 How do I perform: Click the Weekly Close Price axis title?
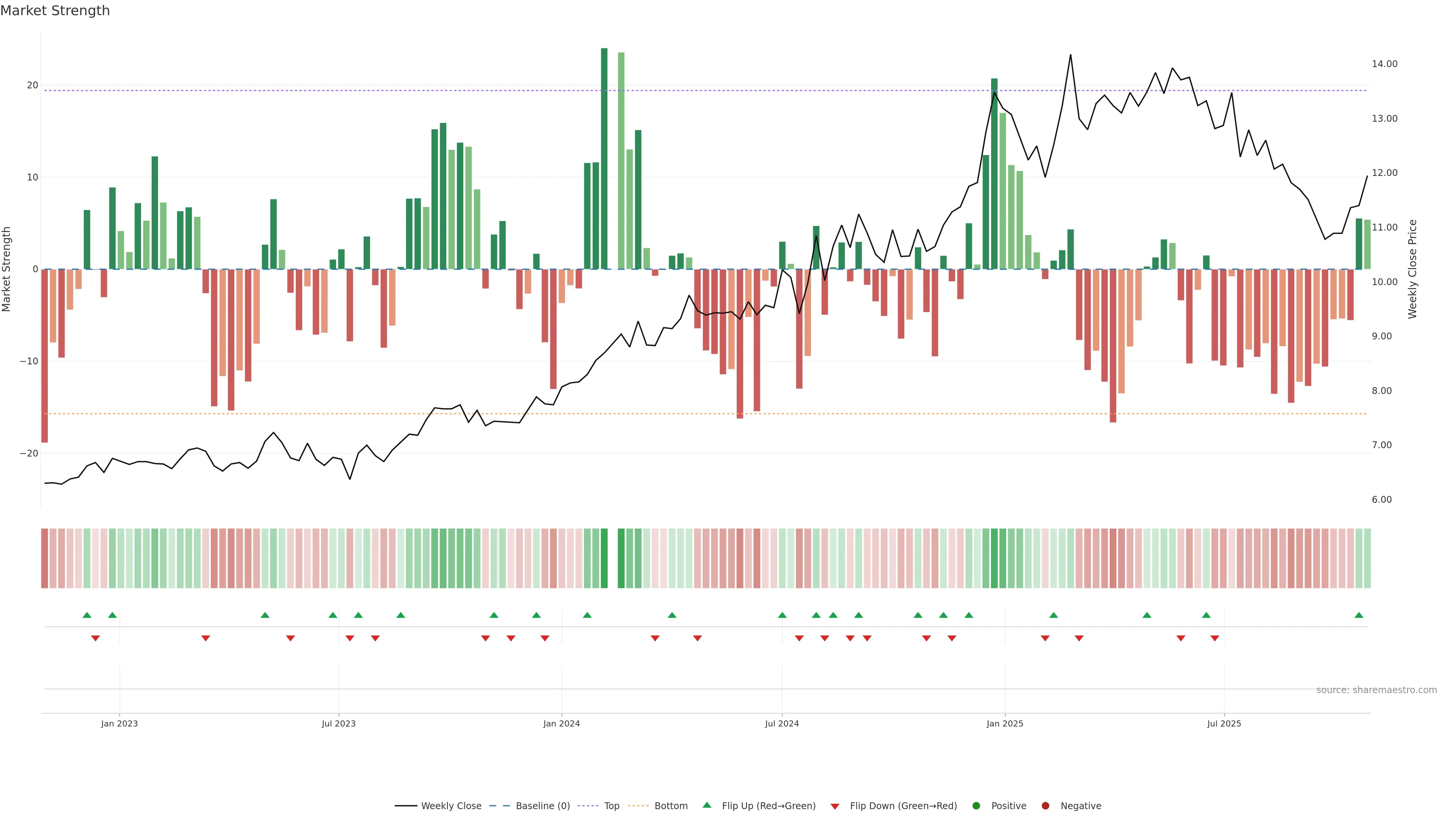tap(1412, 269)
